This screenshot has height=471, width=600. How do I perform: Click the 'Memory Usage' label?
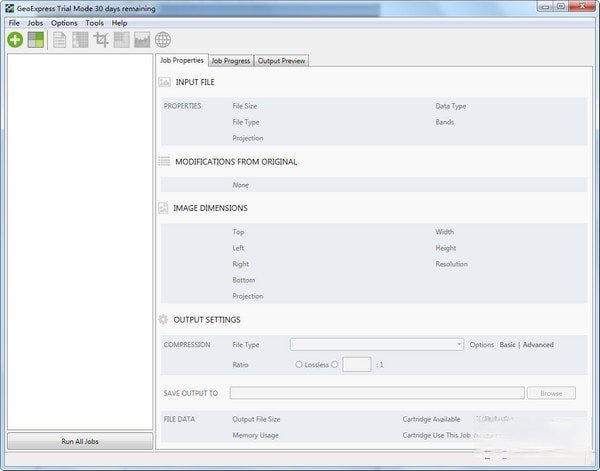pyautogui.click(x=256, y=435)
